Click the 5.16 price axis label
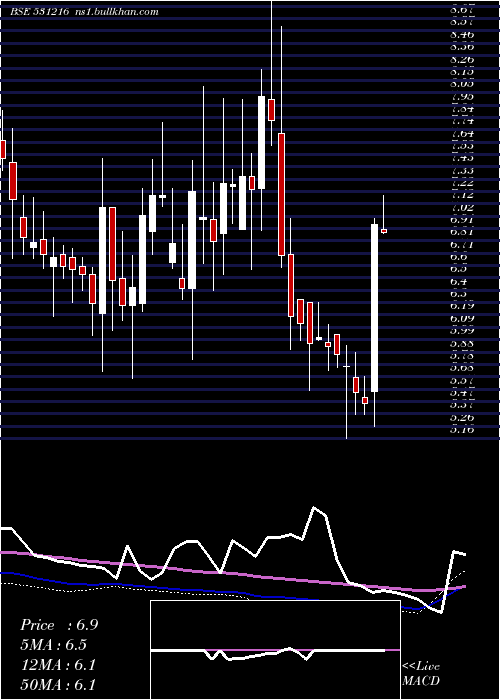This screenshot has height=700, width=500. pos(462,430)
